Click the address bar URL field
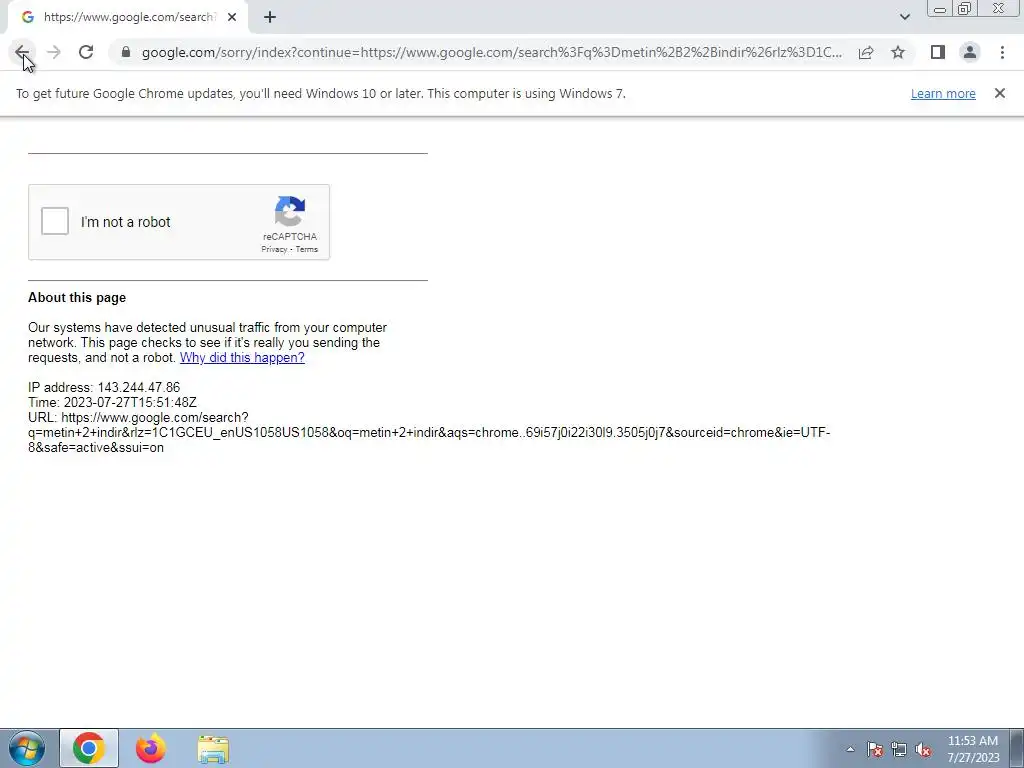This screenshot has width=1024, height=768. pyautogui.click(x=491, y=52)
